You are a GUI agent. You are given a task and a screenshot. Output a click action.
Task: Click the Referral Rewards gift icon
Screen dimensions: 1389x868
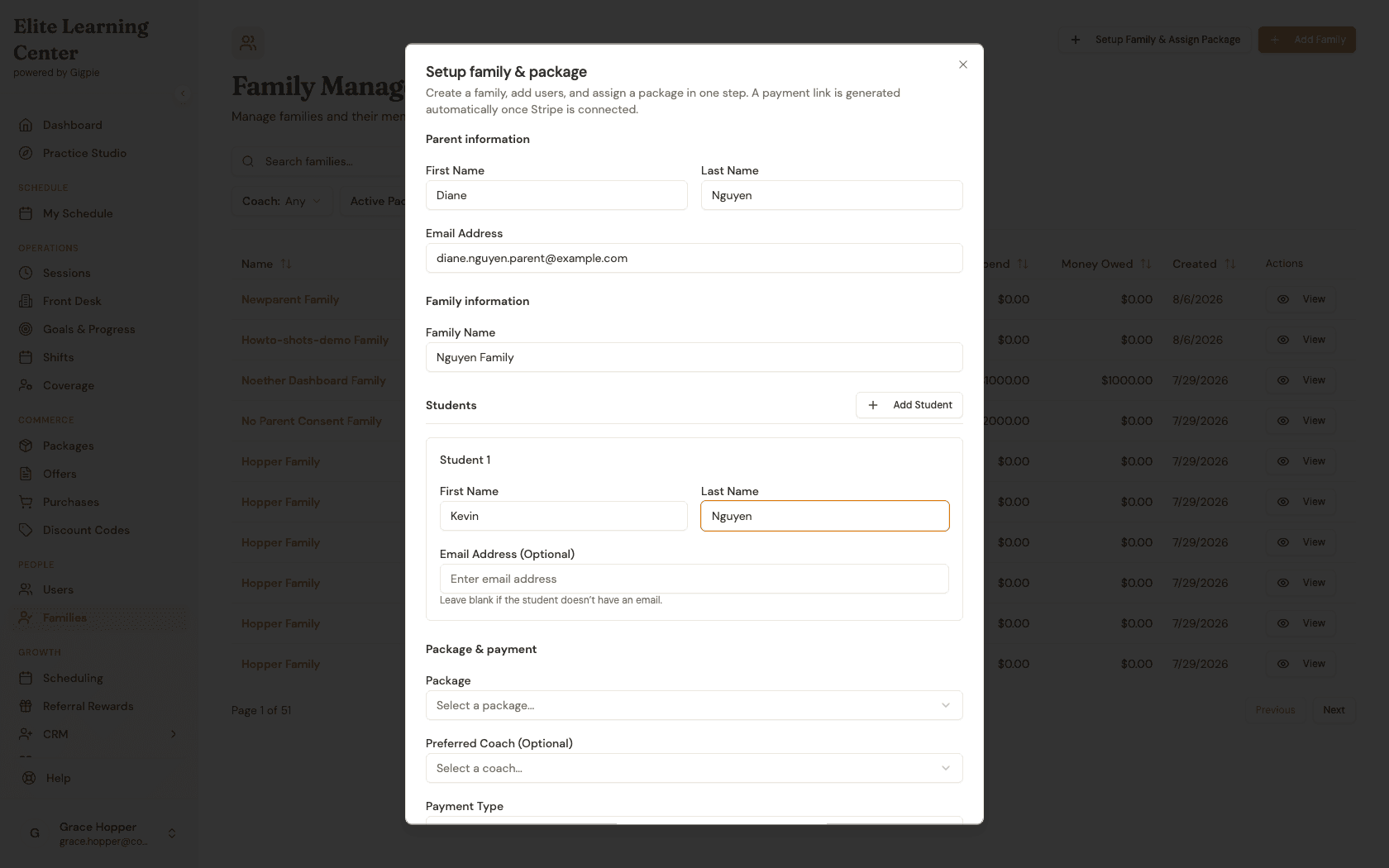pos(26,706)
